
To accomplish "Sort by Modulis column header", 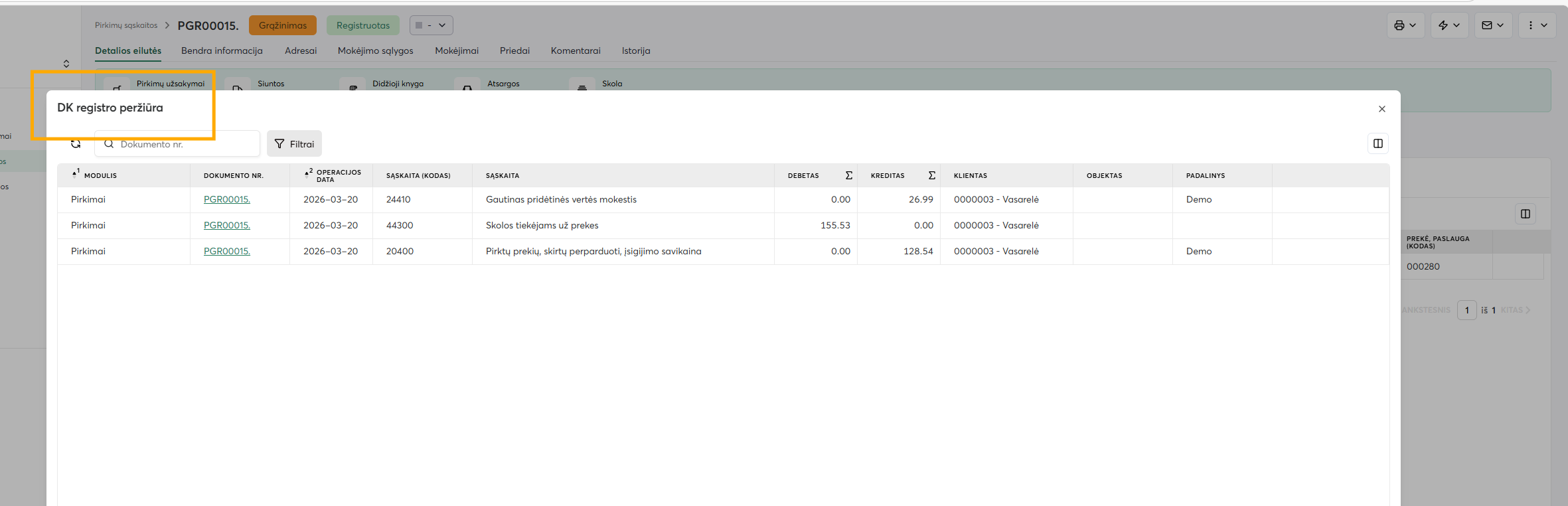I will tap(100, 175).
